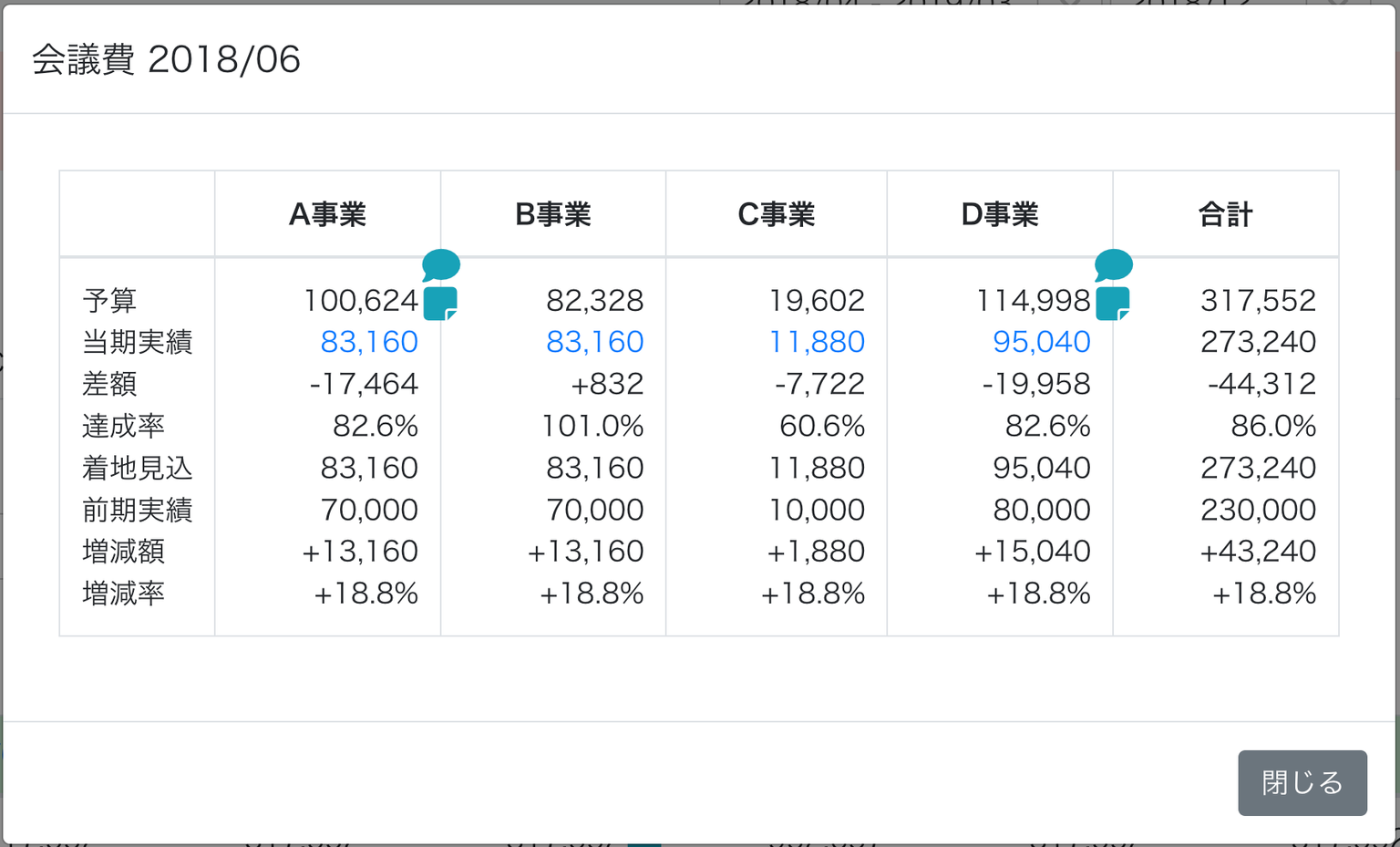Open A事業 当期実績 link 83,160
This screenshot has height=847, width=1400.
pos(369,342)
